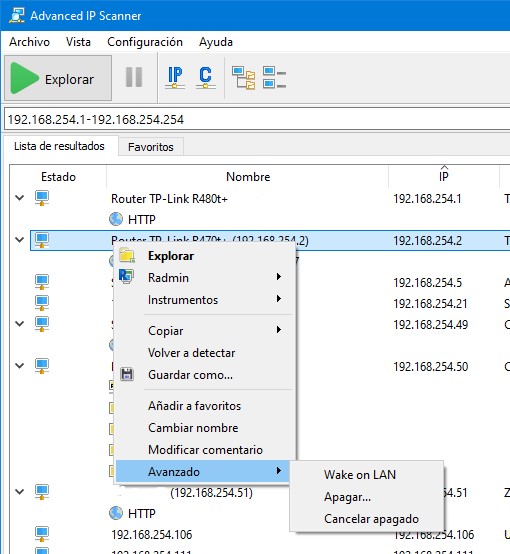Collapse the 192.168.254.51 row chevron
The image size is (510, 554).
[20, 491]
